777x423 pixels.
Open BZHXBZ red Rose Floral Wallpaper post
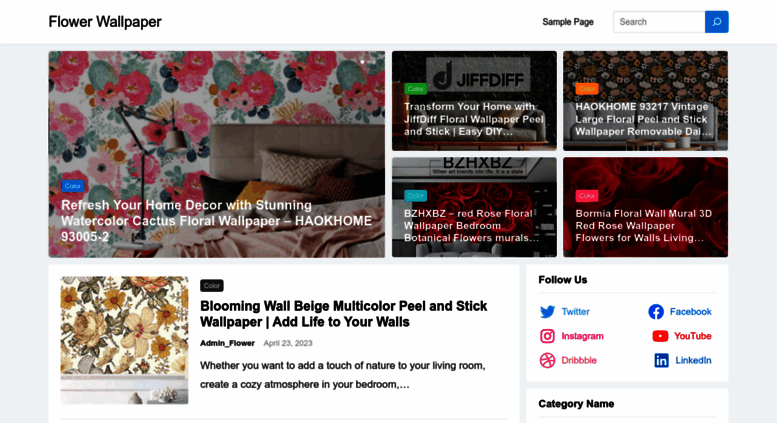point(471,225)
